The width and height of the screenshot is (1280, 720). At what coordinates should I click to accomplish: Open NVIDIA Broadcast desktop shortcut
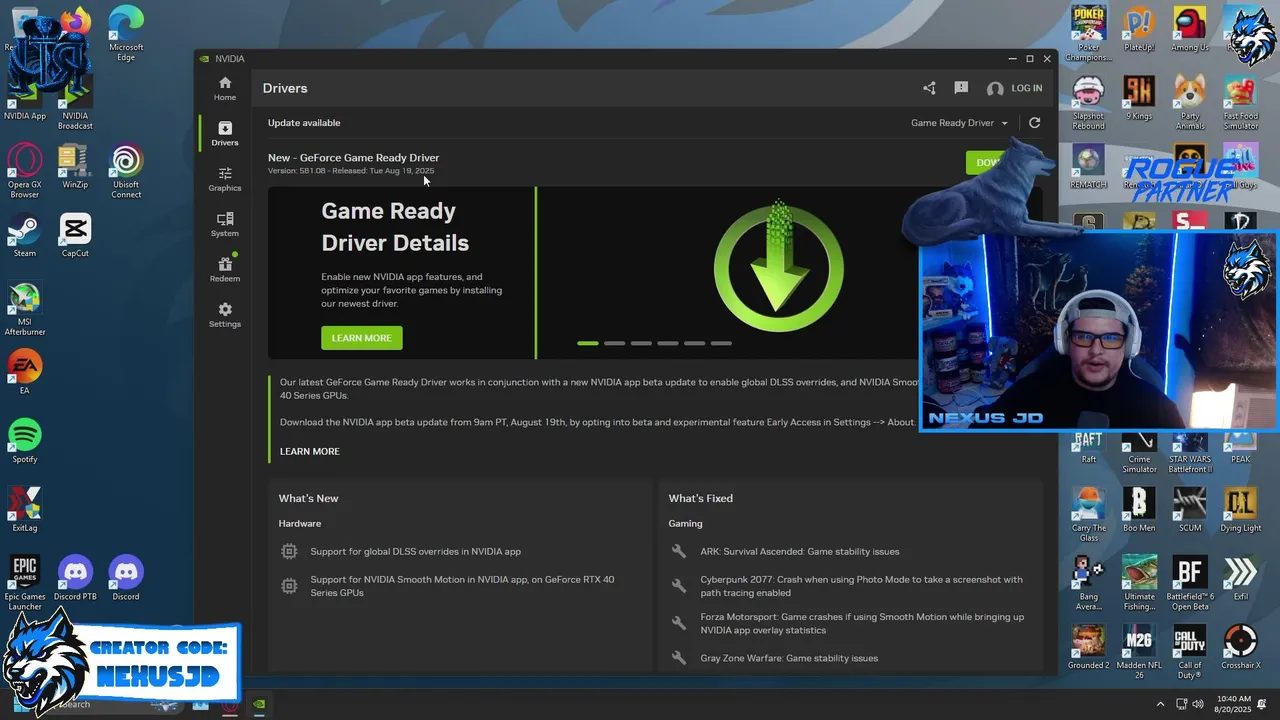pos(75,103)
